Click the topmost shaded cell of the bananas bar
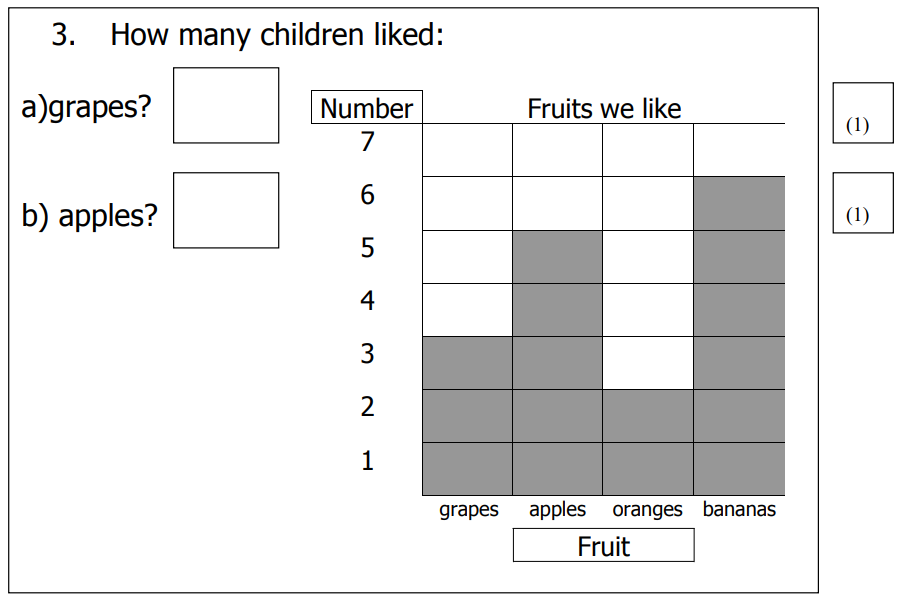The height and width of the screenshot is (609, 900). (x=739, y=203)
